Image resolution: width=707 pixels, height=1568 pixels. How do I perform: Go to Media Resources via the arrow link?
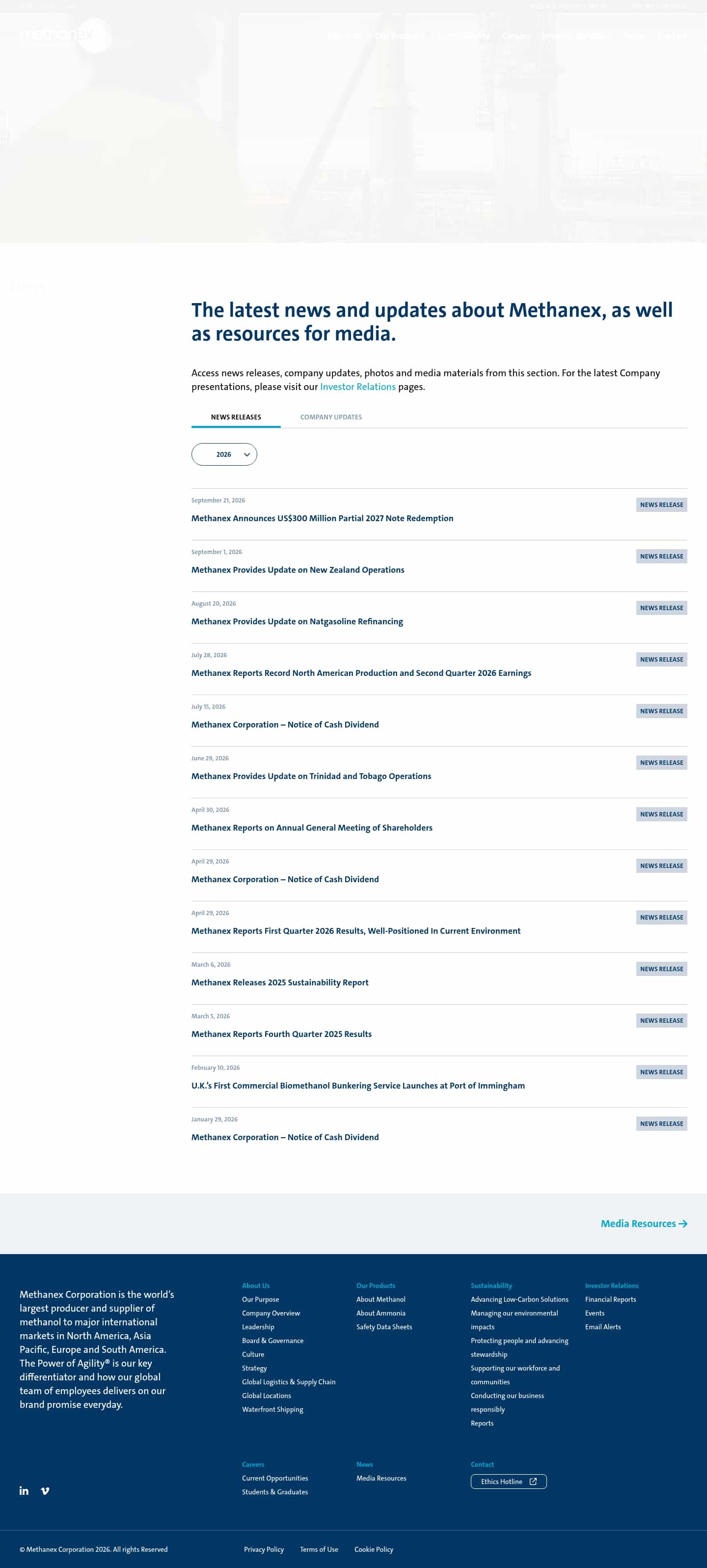(x=644, y=1224)
